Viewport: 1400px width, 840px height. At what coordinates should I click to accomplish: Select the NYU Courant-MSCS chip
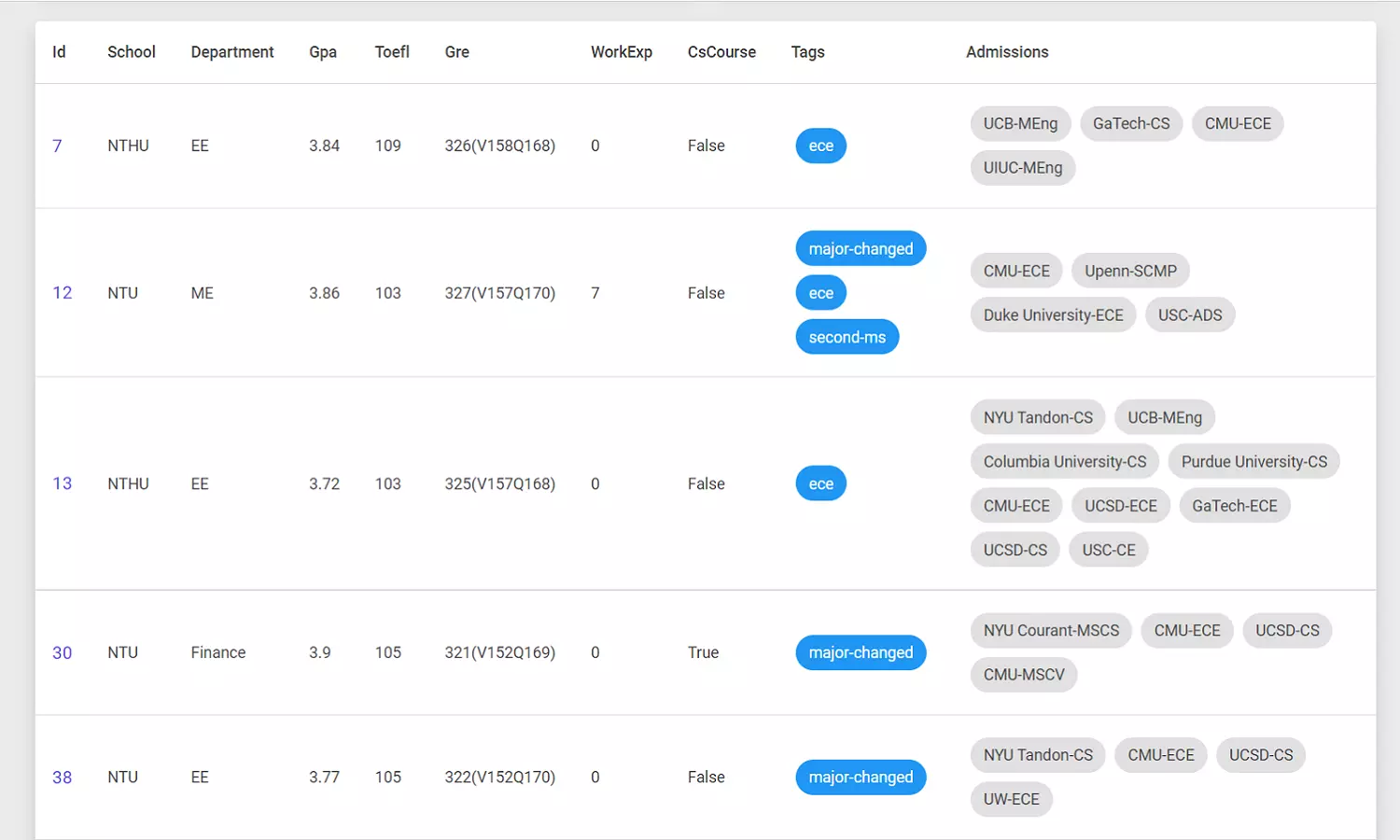pos(1051,631)
